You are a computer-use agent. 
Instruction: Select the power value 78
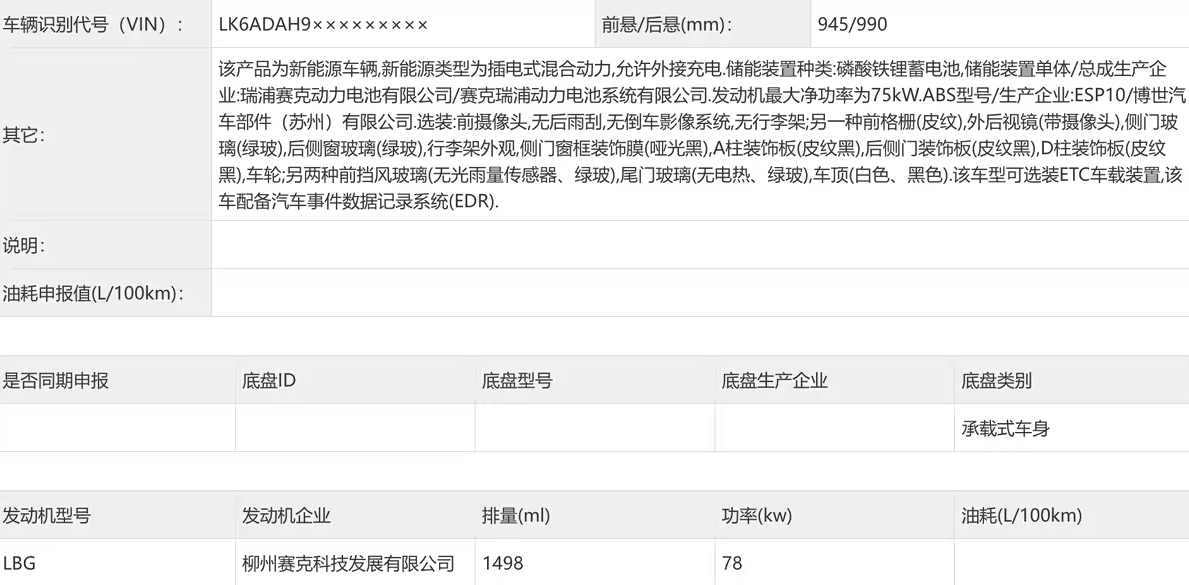tap(732, 564)
